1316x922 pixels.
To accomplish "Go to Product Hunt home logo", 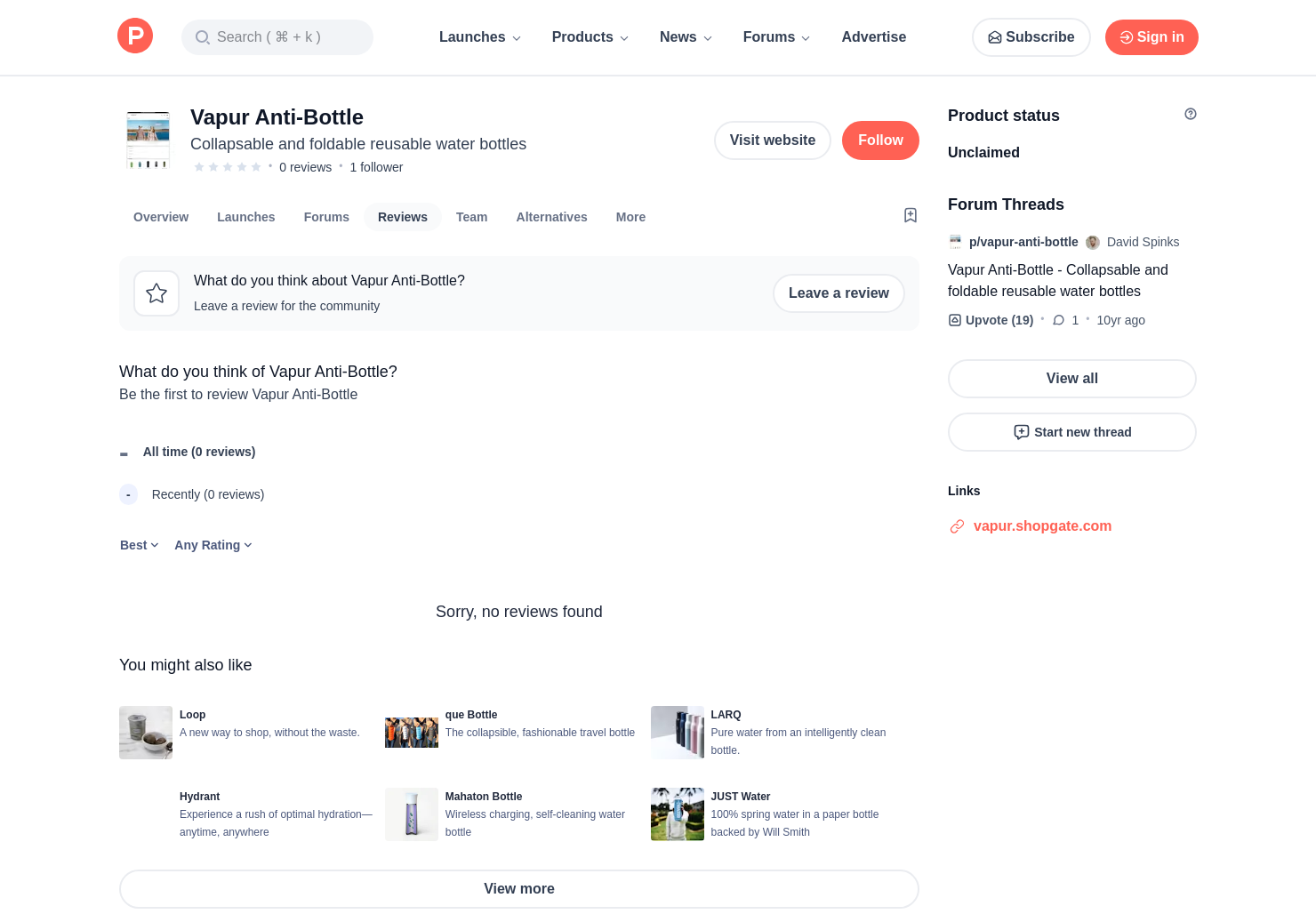I will (135, 36).
